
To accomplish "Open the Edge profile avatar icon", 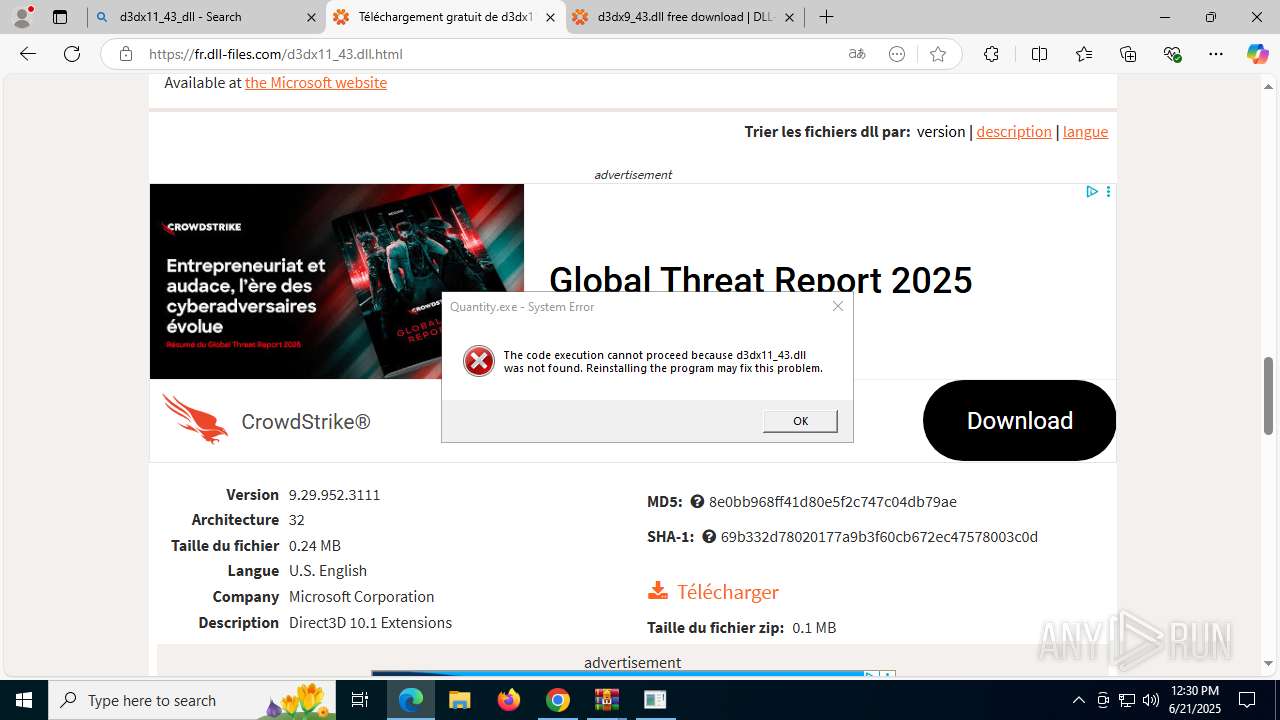I will pos(22,17).
